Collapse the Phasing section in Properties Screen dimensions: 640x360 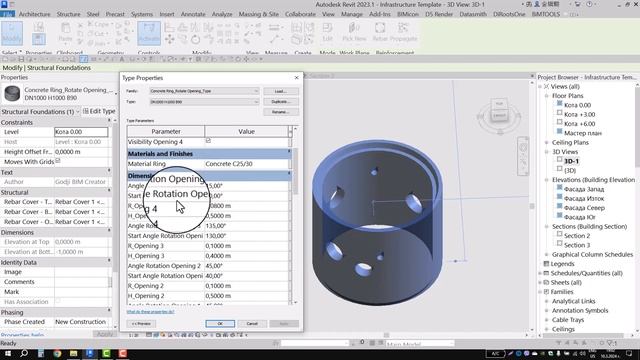[109, 311]
